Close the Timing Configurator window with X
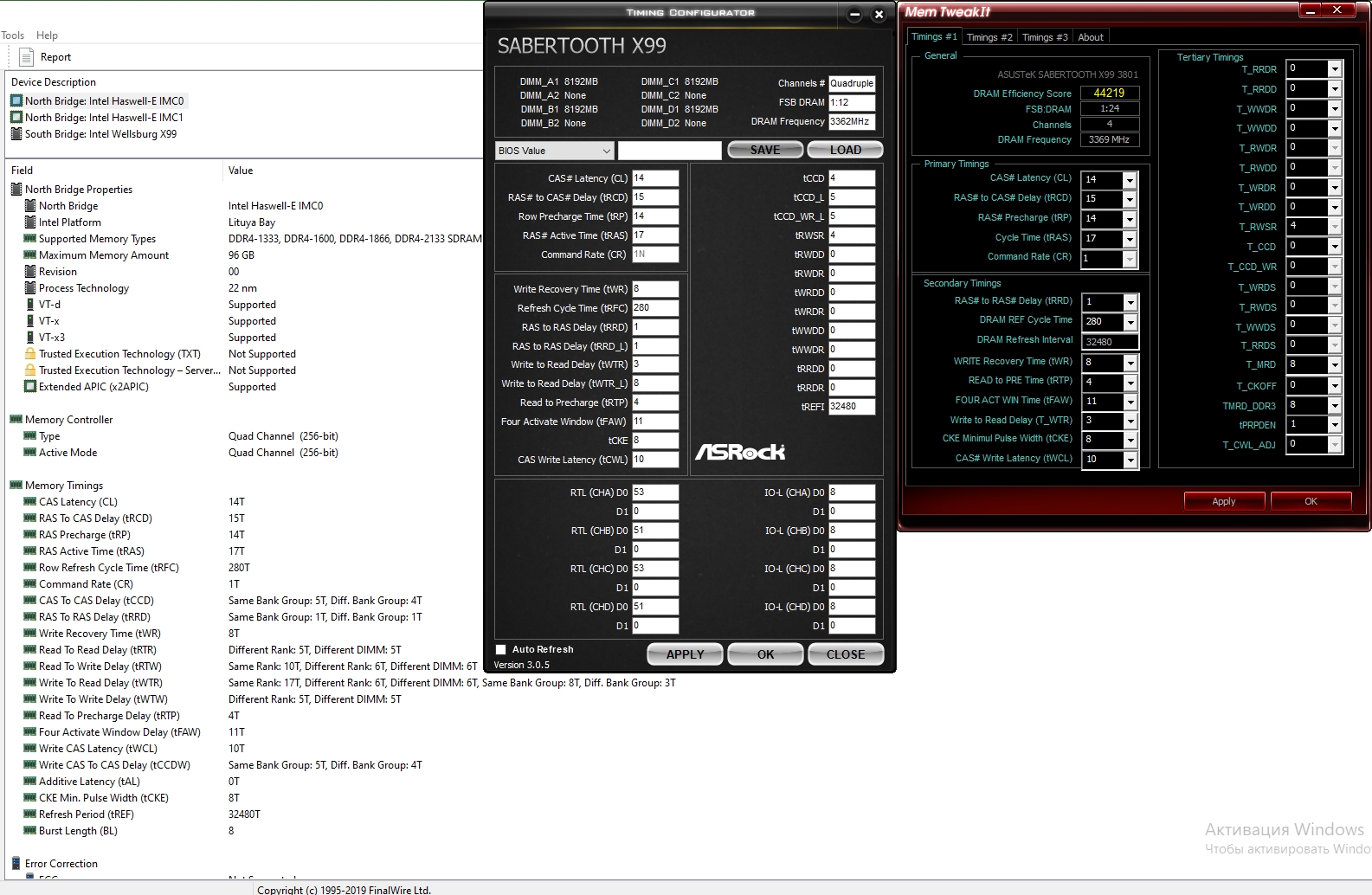Image resolution: width=1372 pixels, height=895 pixels. [879, 14]
